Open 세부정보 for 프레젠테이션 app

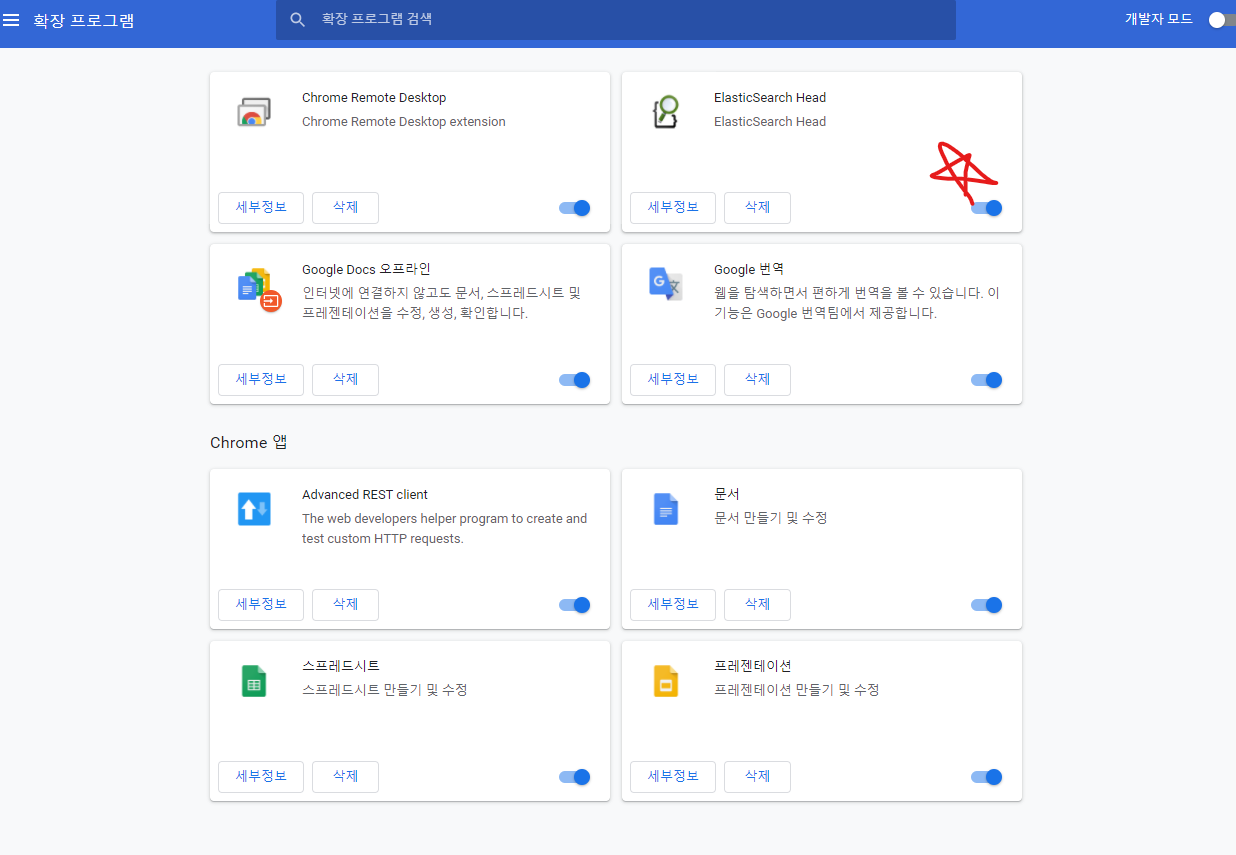[673, 777]
